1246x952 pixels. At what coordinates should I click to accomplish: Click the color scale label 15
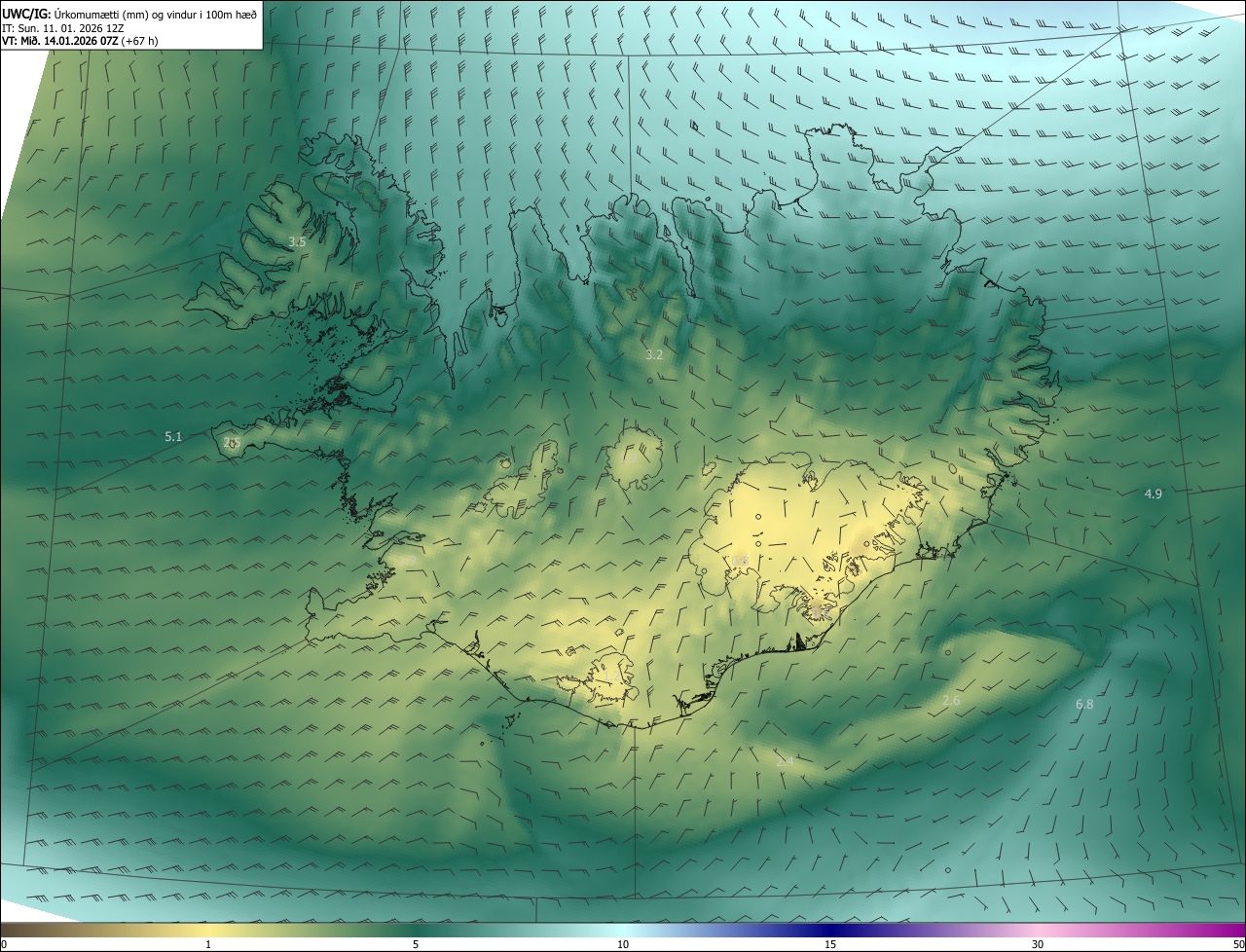(830, 944)
